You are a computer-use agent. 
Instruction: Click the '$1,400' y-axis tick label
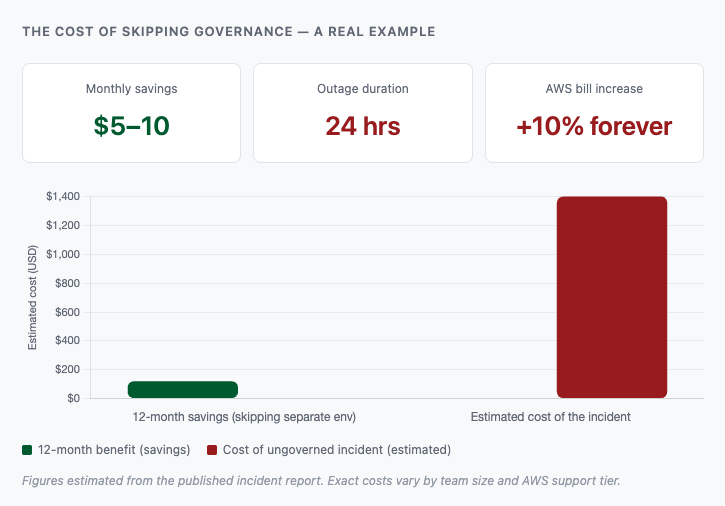[x=62, y=197]
